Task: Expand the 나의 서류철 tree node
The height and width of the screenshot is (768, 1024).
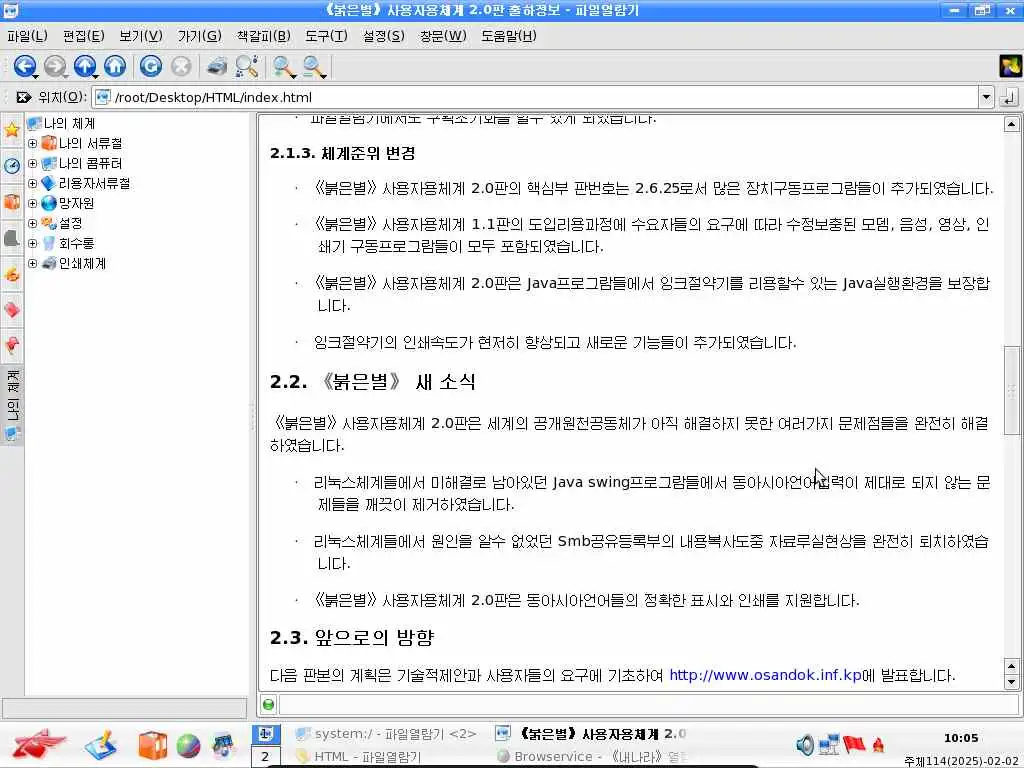Action: tap(33, 143)
